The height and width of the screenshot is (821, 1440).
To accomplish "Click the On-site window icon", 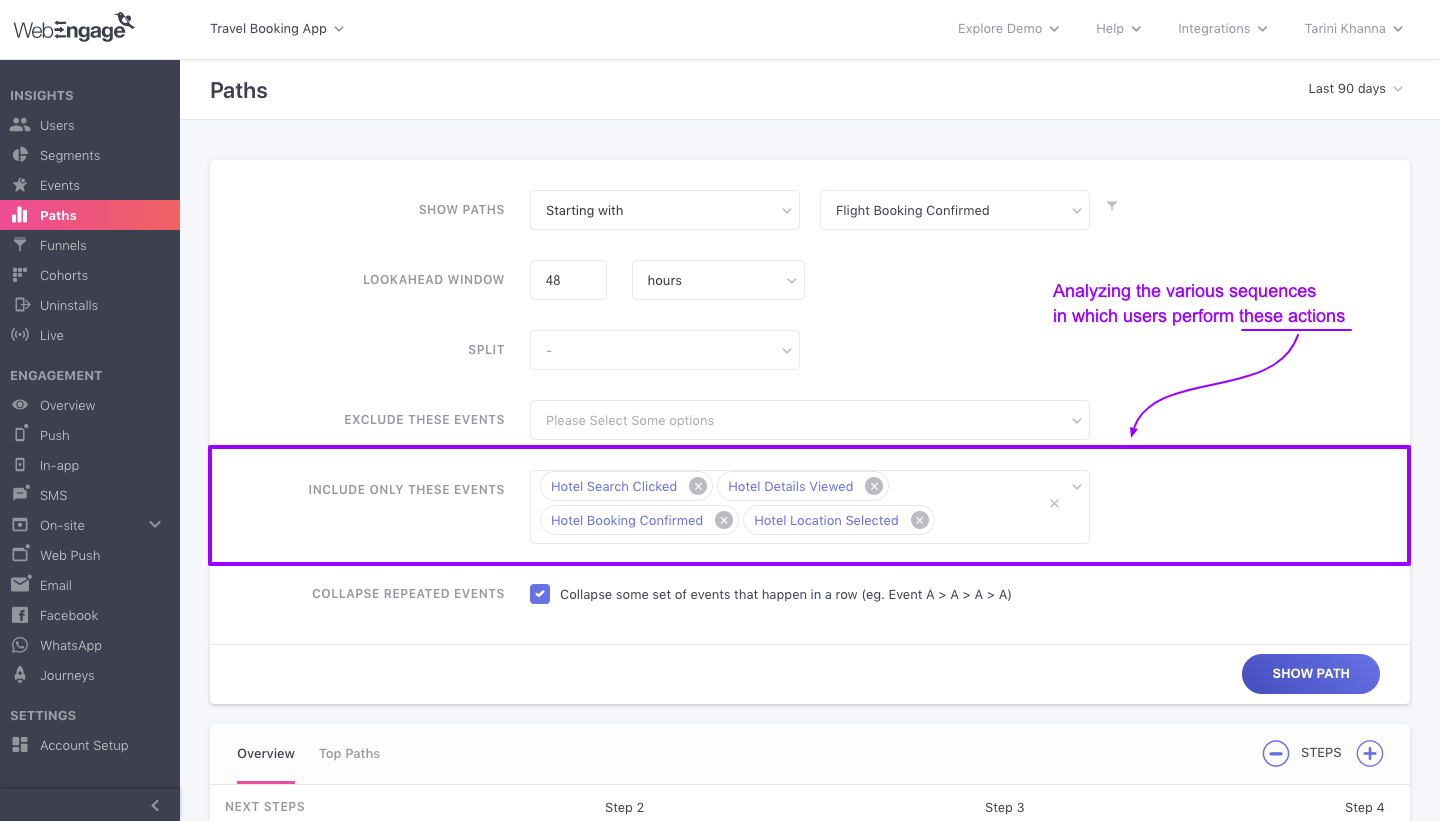I will (20, 525).
